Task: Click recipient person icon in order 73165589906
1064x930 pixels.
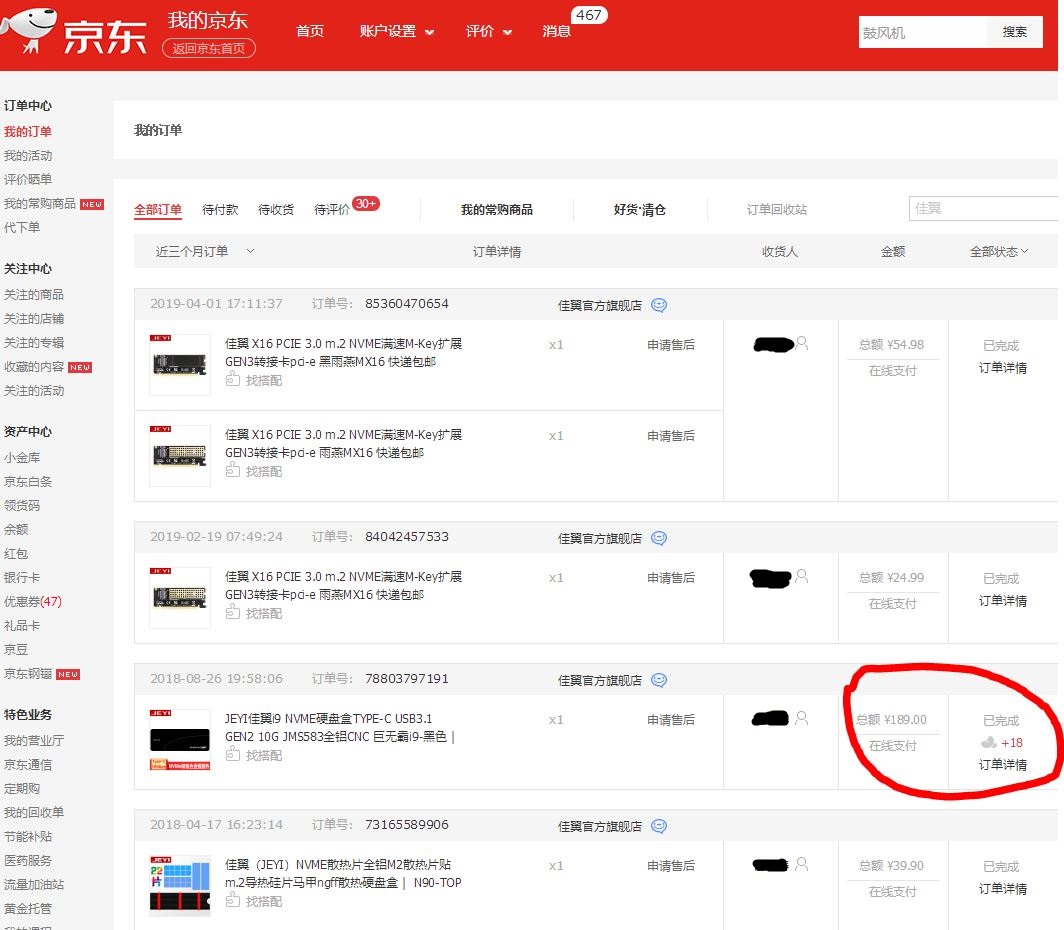Action: coord(802,864)
